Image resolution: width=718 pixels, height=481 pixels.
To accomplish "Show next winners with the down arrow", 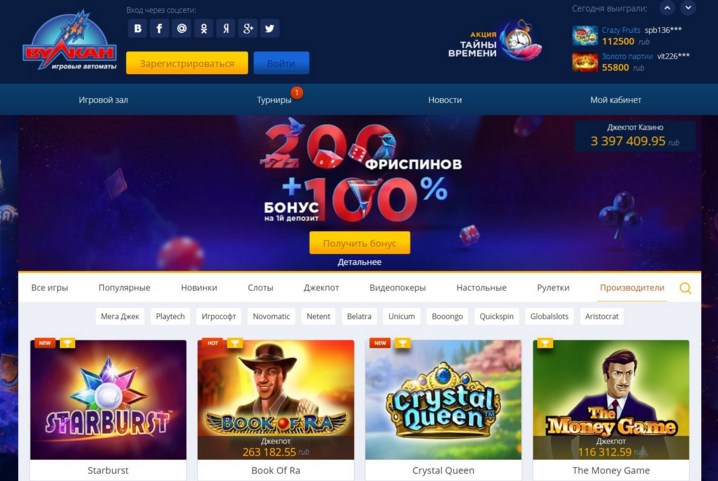I will pos(688,8).
